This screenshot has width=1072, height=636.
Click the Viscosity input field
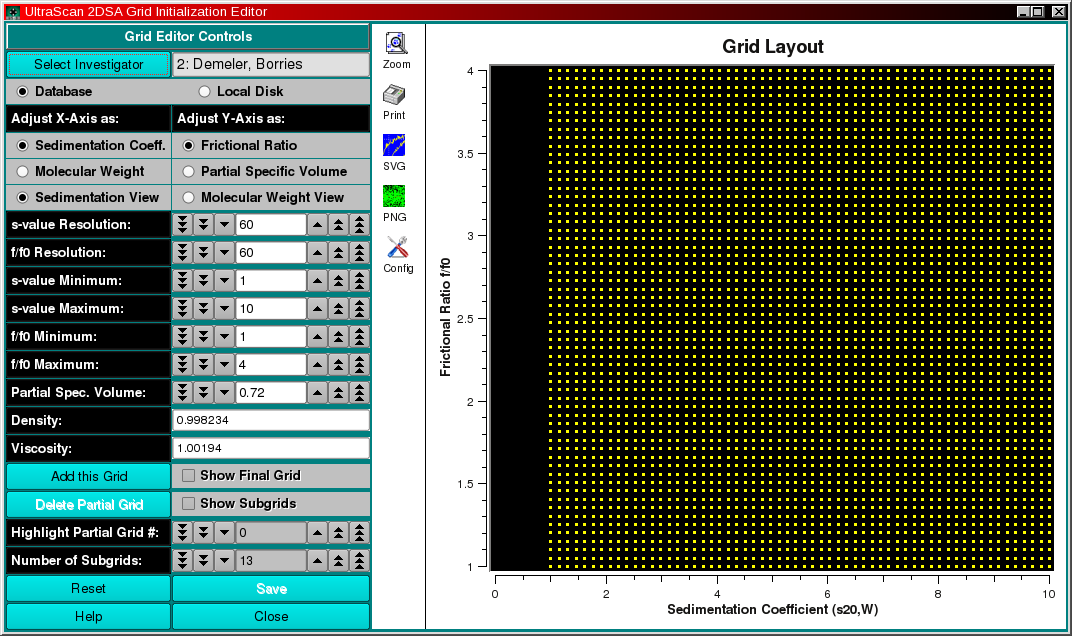271,449
